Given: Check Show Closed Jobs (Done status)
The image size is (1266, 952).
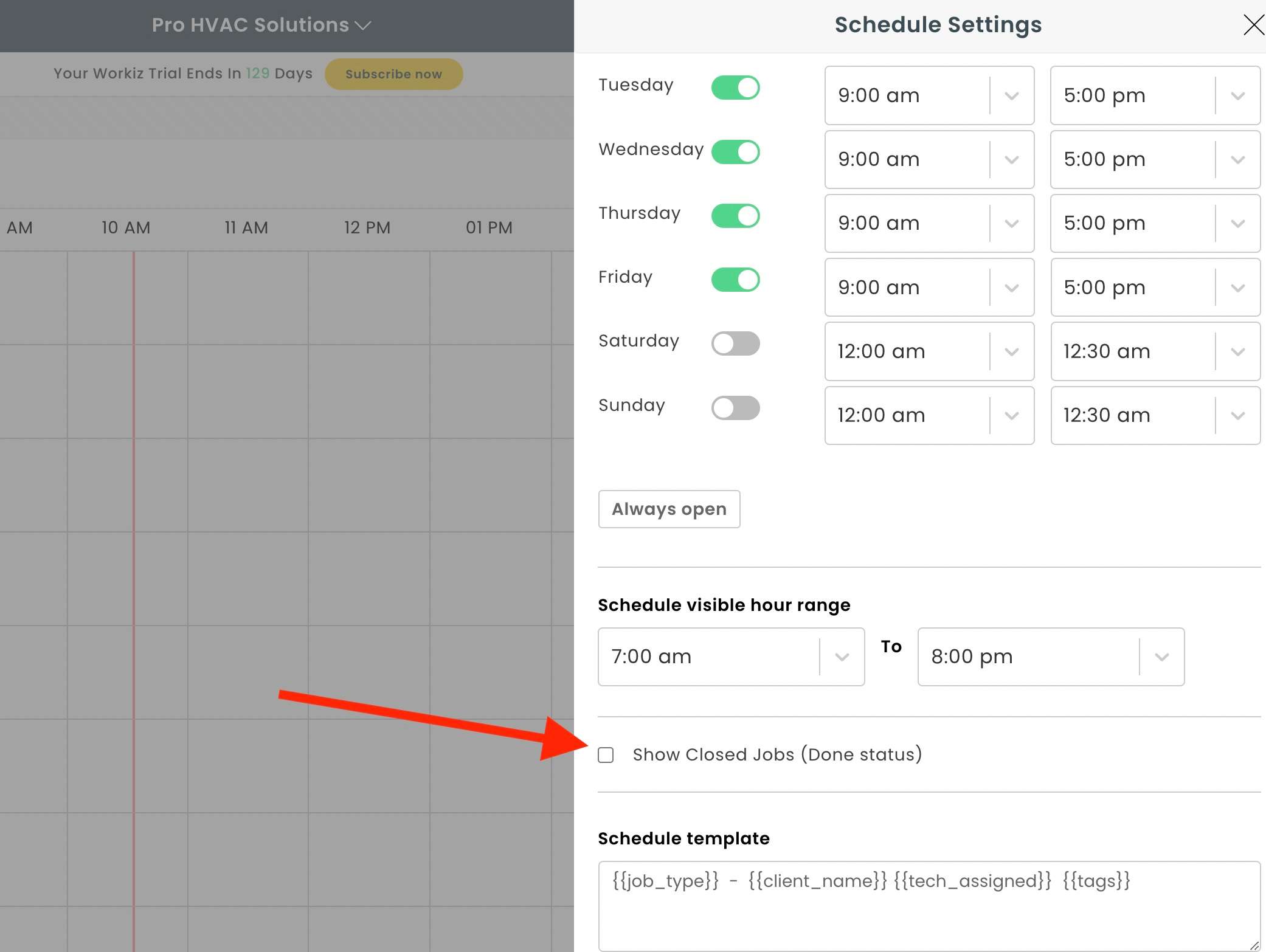Looking at the screenshot, I should (x=606, y=755).
